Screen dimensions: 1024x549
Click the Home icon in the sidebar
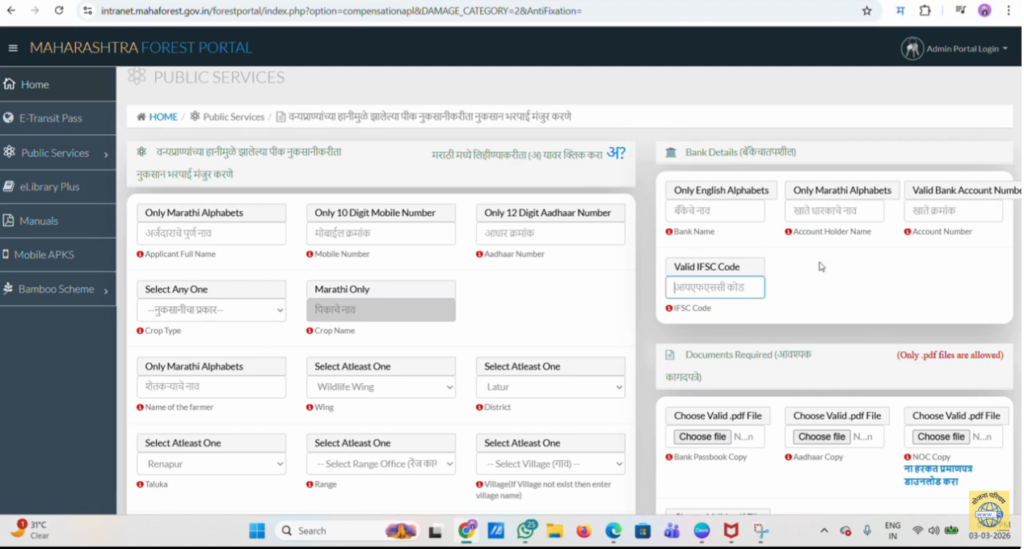(x=10, y=84)
